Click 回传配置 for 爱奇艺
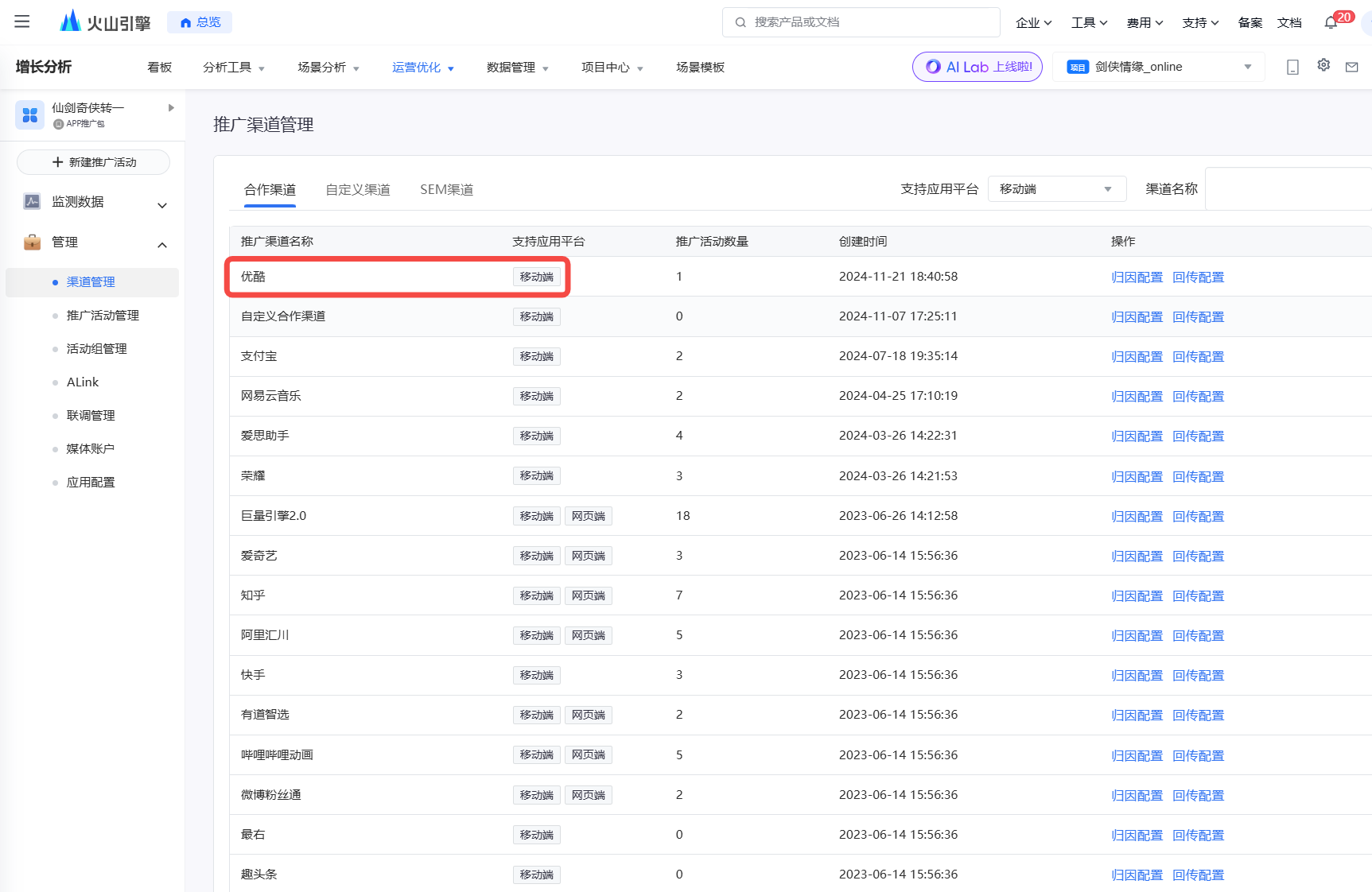This screenshot has width=1372, height=892. coord(1199,557)
